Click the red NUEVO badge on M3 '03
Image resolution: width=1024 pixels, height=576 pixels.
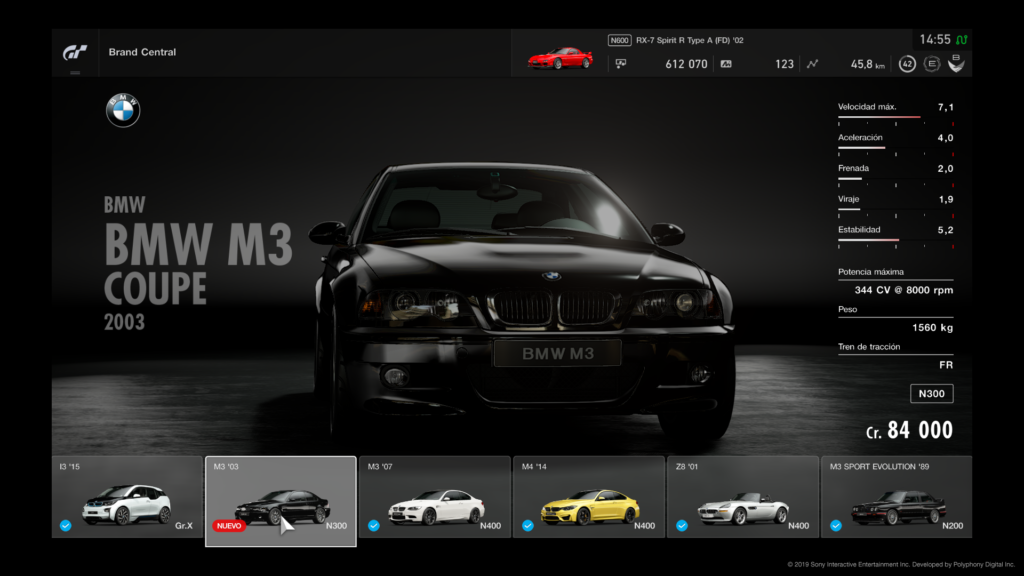coord(228,525)
